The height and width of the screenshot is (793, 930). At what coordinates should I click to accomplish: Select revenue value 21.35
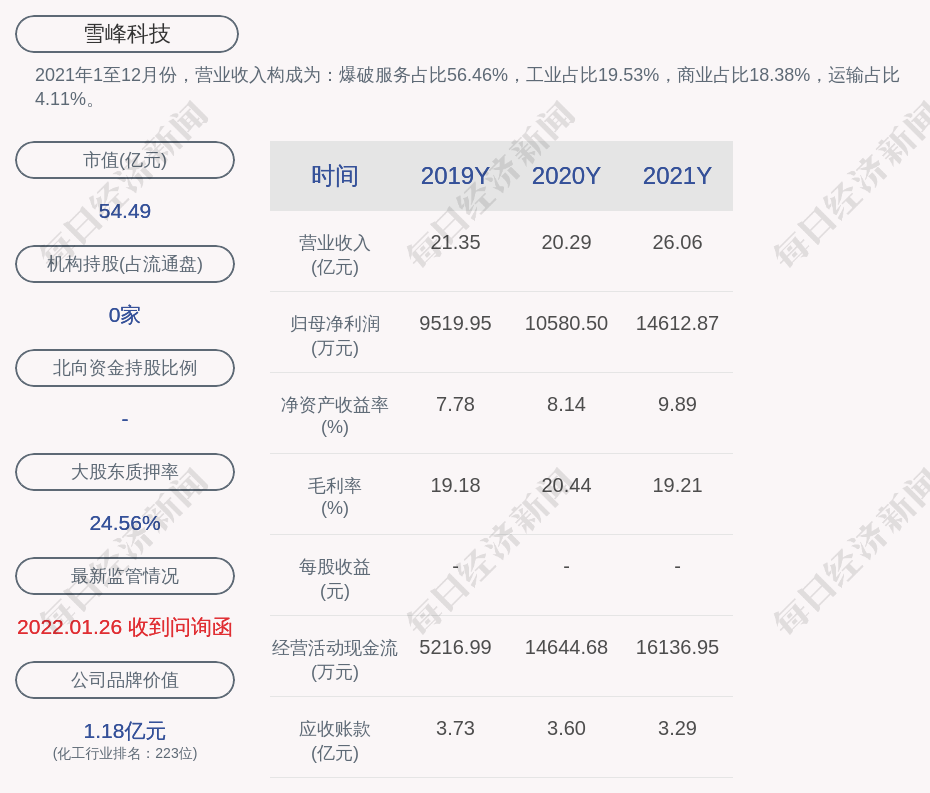coord(456,243)
